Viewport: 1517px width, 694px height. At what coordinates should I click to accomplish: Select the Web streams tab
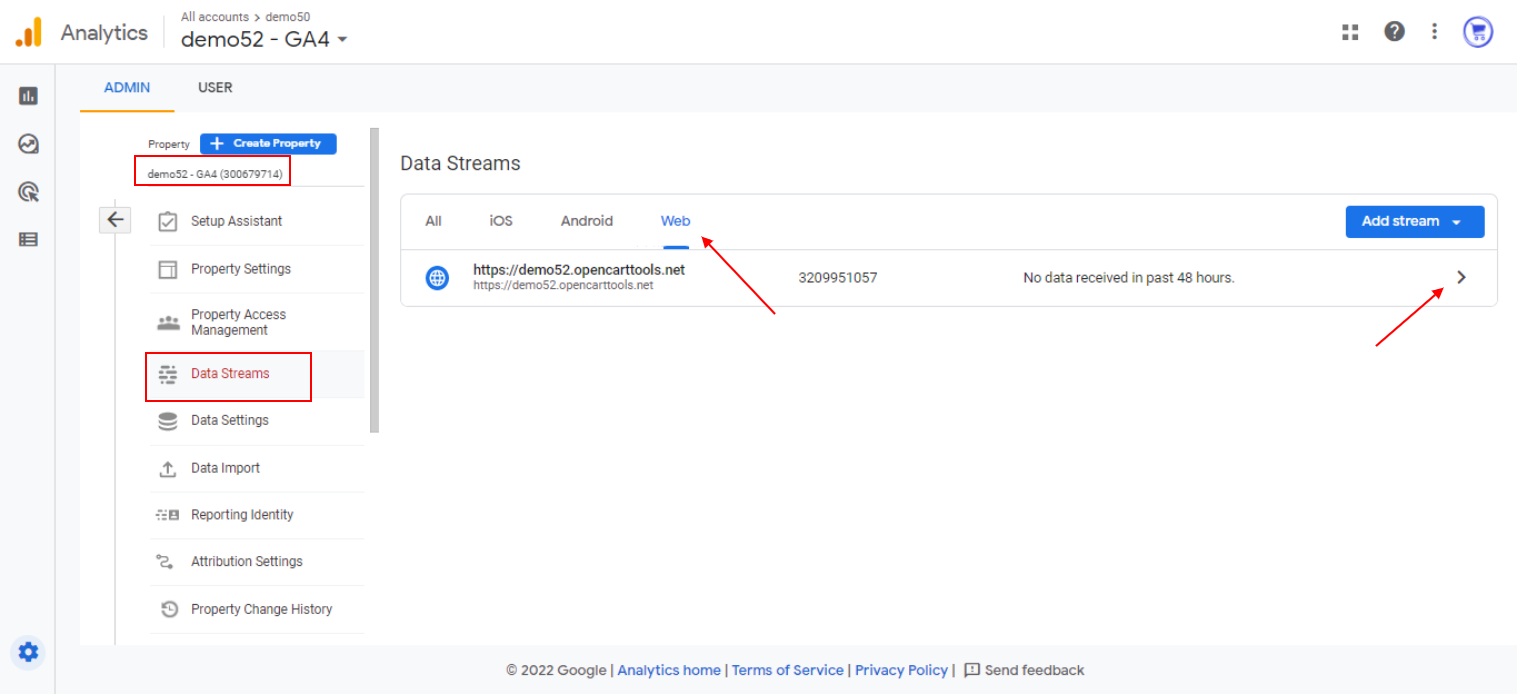click(675, 221)
